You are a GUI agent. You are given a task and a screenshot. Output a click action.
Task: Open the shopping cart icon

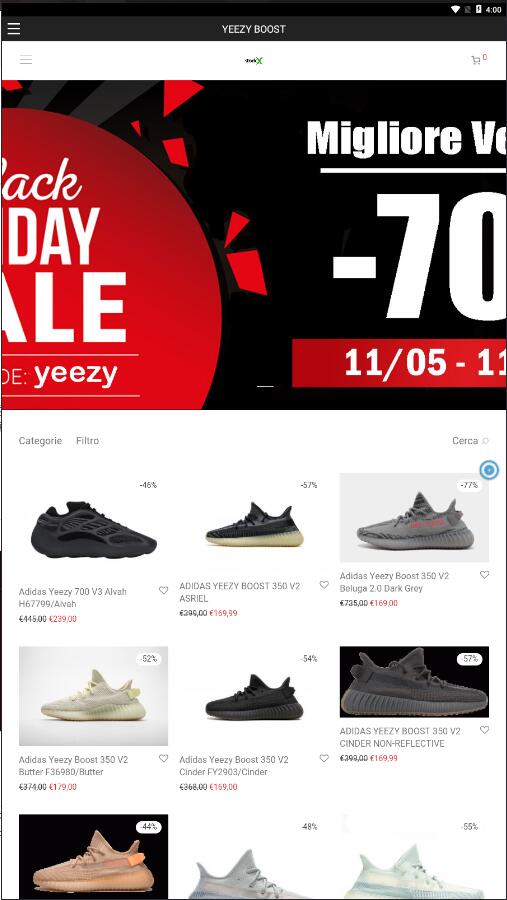tap(476, 60)
